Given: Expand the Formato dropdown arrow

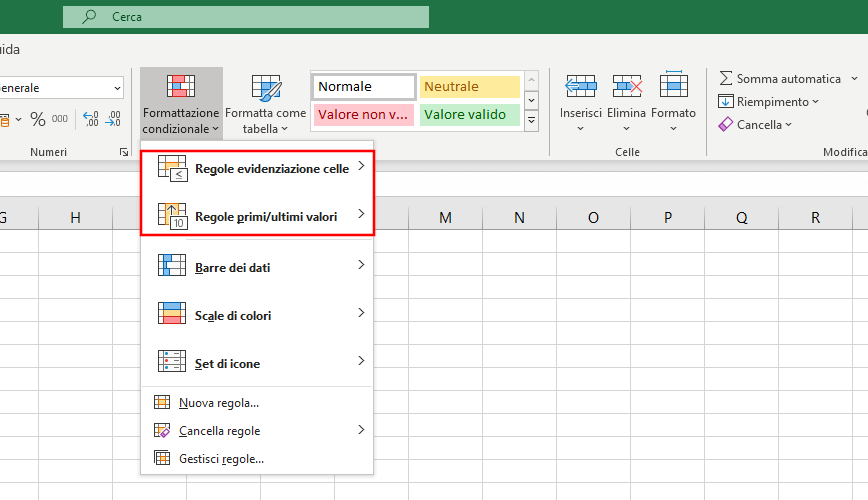Looking at the screenshot, I should [x=673, y=128].
